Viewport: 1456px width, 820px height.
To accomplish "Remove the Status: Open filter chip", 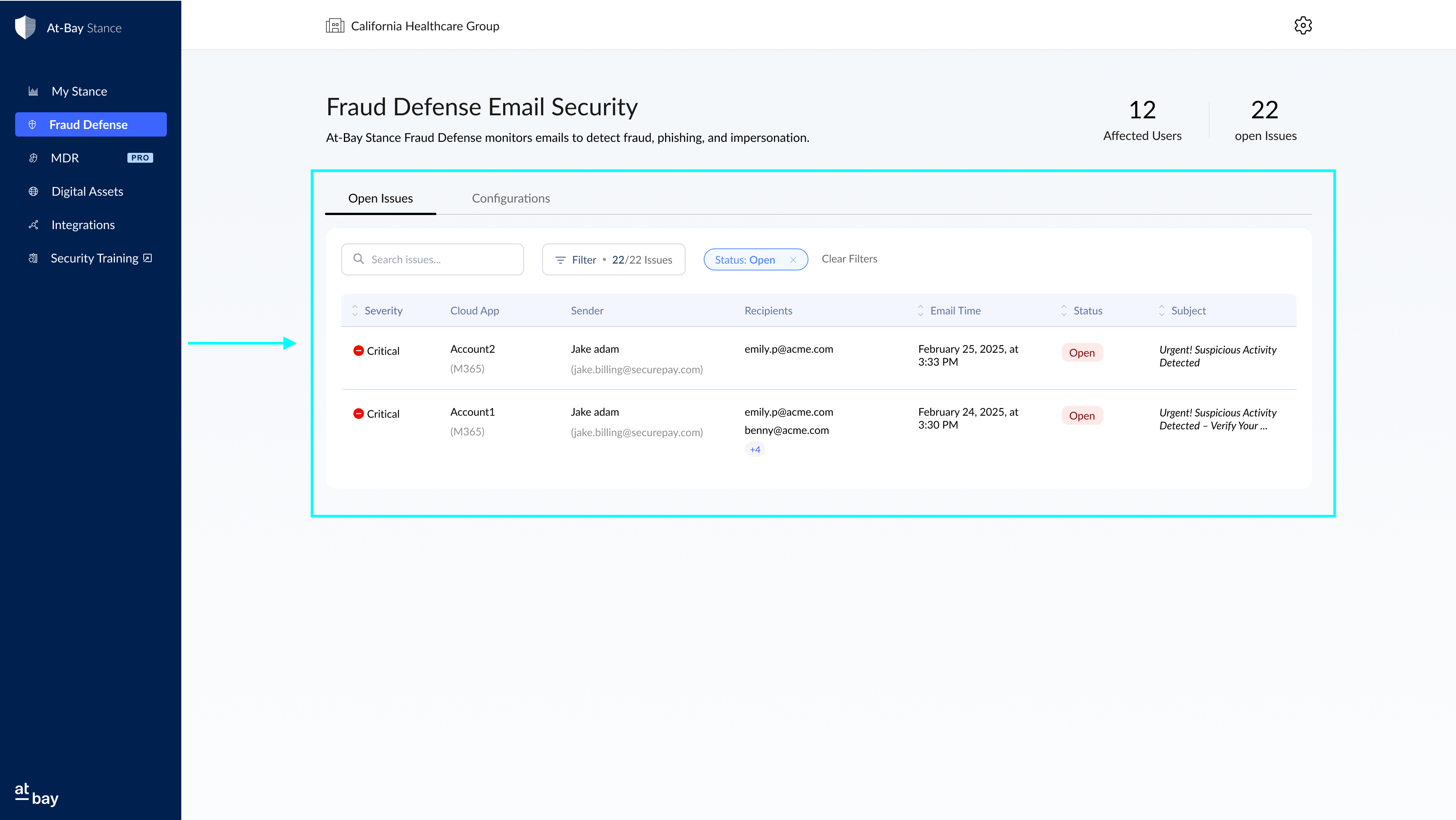I will coord(793,259).
